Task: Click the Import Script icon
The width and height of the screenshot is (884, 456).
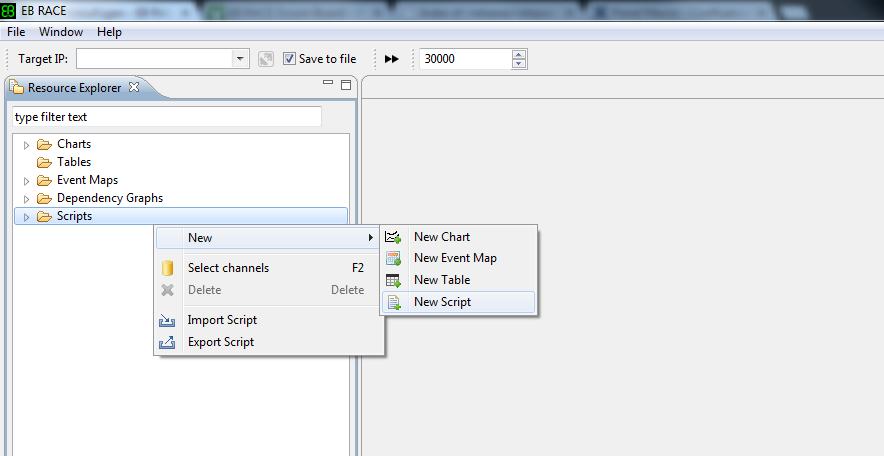Action: click(167, 320)
